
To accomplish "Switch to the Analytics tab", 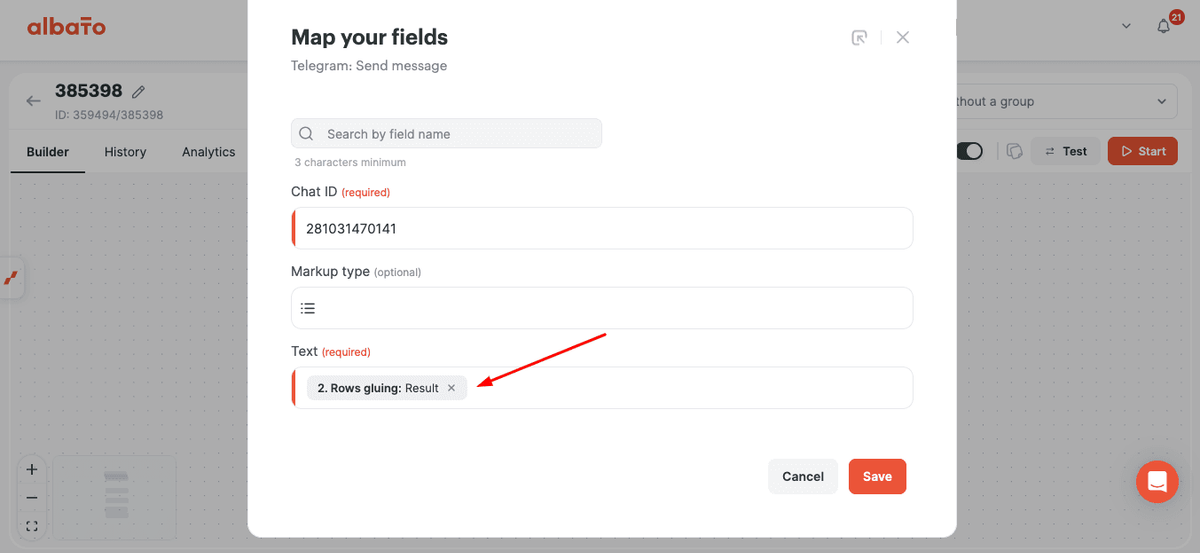I will 208,152.
